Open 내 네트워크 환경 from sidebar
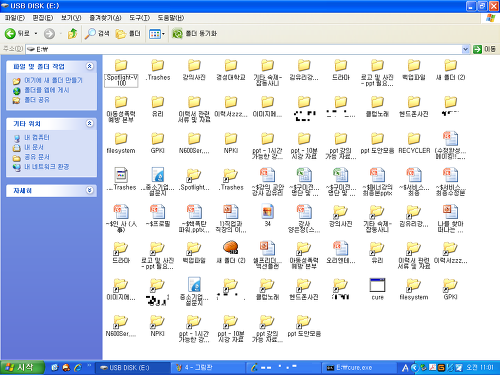Viewport: 500px width, 375px height. (x=47, y=166)
